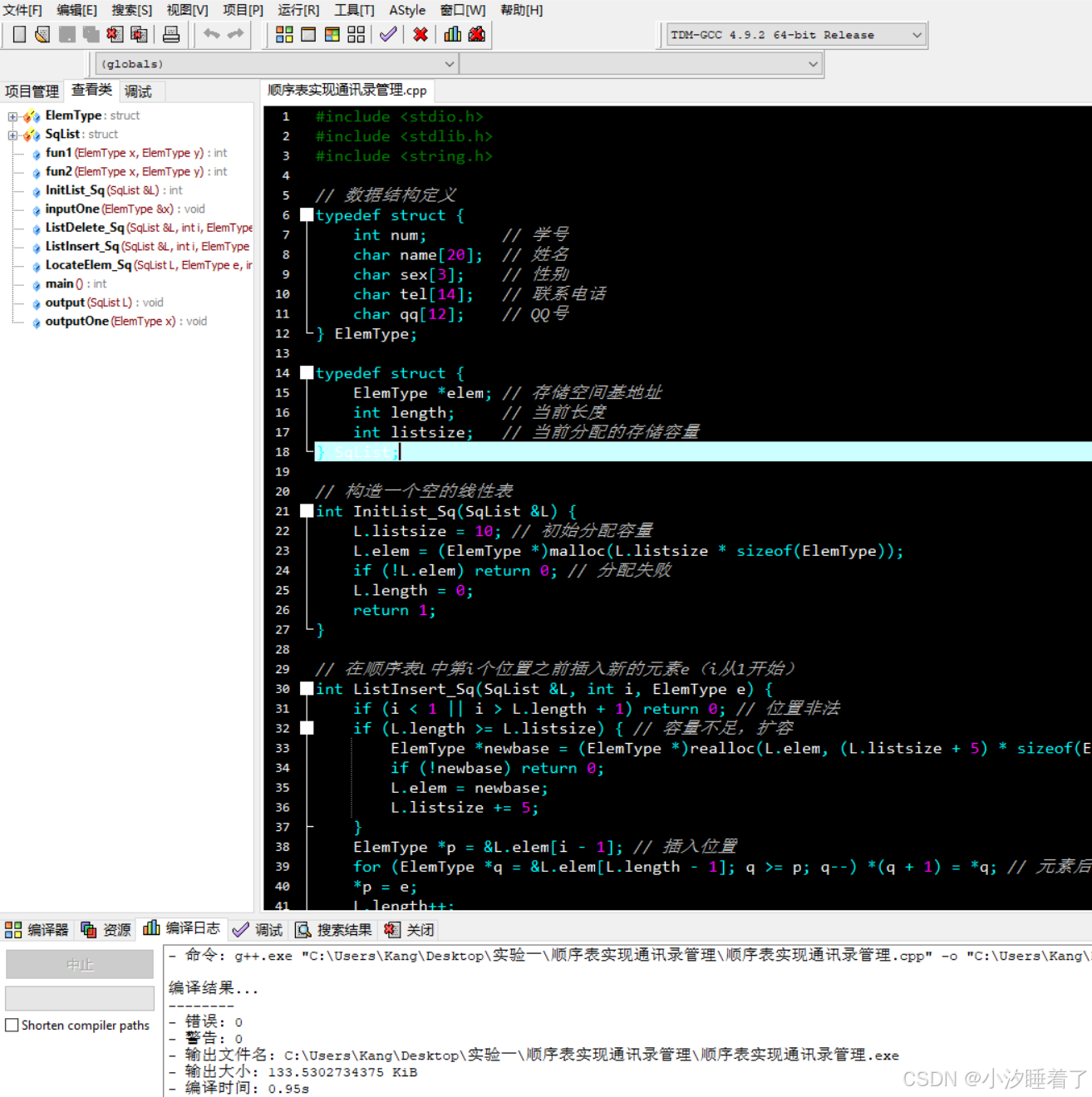Compile the project
The width and height of the screenshot is (1092, 1097).
(283, 34)
